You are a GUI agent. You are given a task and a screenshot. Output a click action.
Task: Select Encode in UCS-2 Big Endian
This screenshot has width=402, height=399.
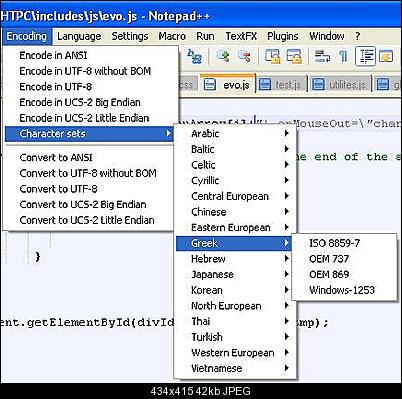[x=89, y=102]
